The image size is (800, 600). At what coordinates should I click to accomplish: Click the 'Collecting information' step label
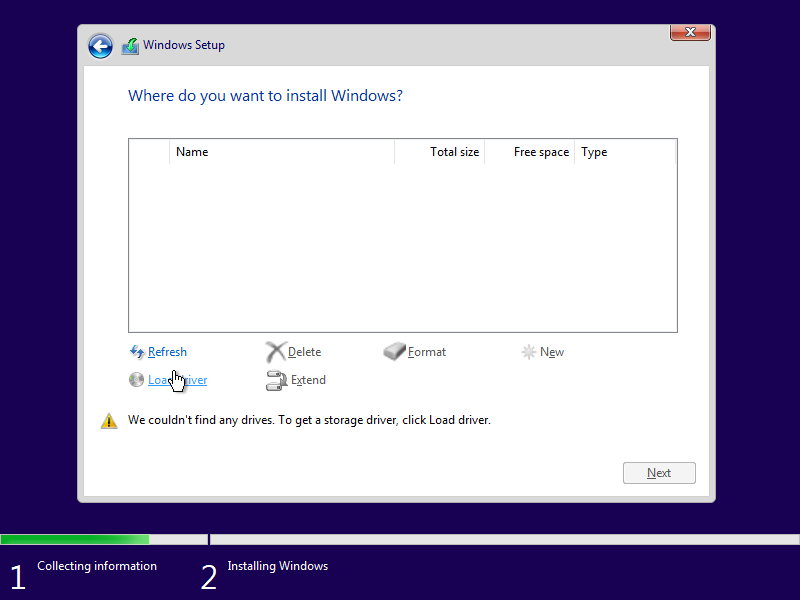tap(97, 566)
